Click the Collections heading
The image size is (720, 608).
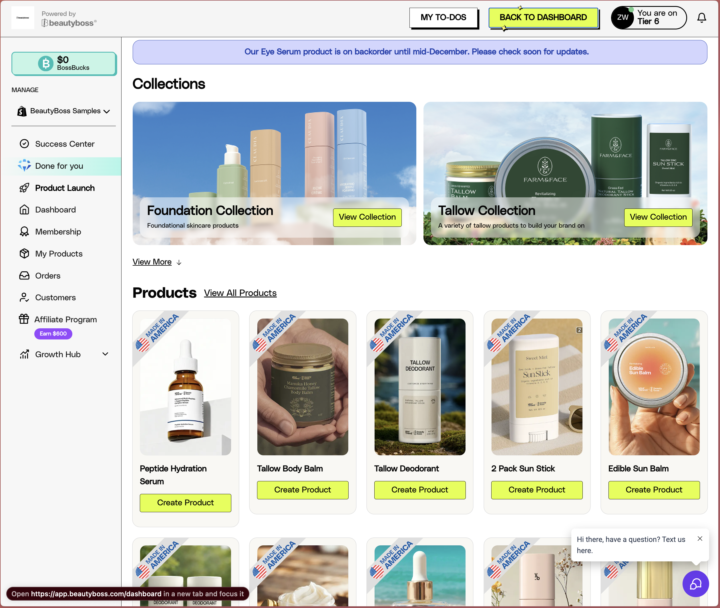pyautogui.click(x=169, y=84)
